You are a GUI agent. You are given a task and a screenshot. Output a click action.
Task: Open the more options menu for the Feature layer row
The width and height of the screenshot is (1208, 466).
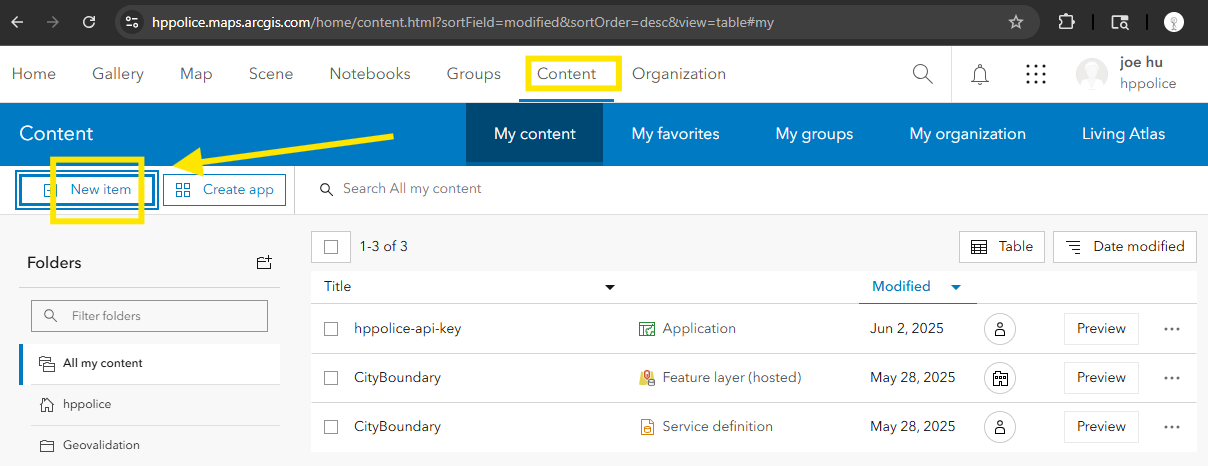(x=1172, y=378)
